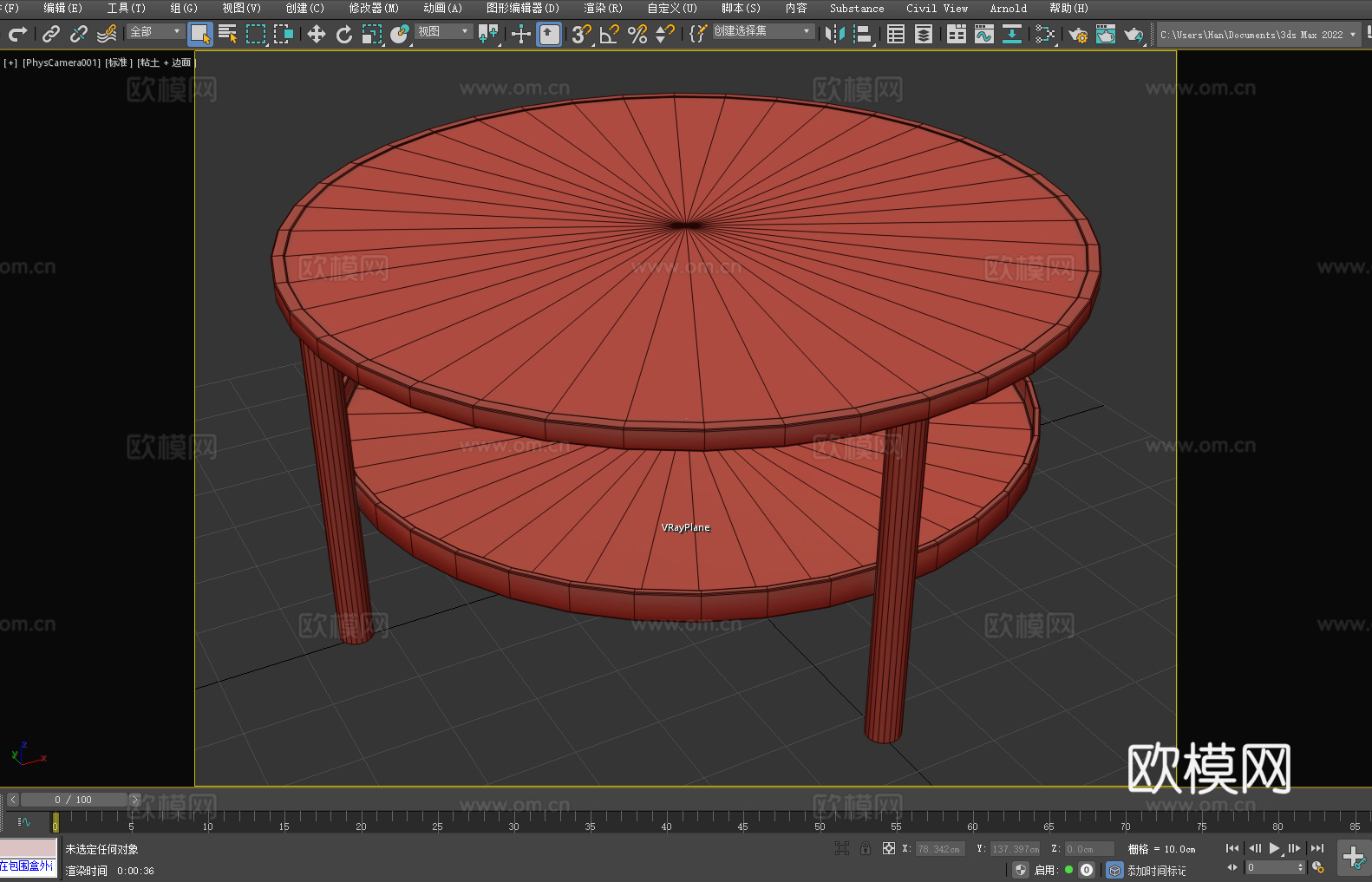Toggle the 3D Snaps button

(x=582, y=34)
